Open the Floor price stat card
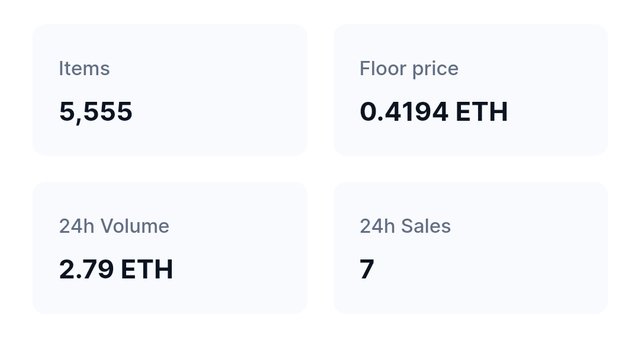 point(471,90)
